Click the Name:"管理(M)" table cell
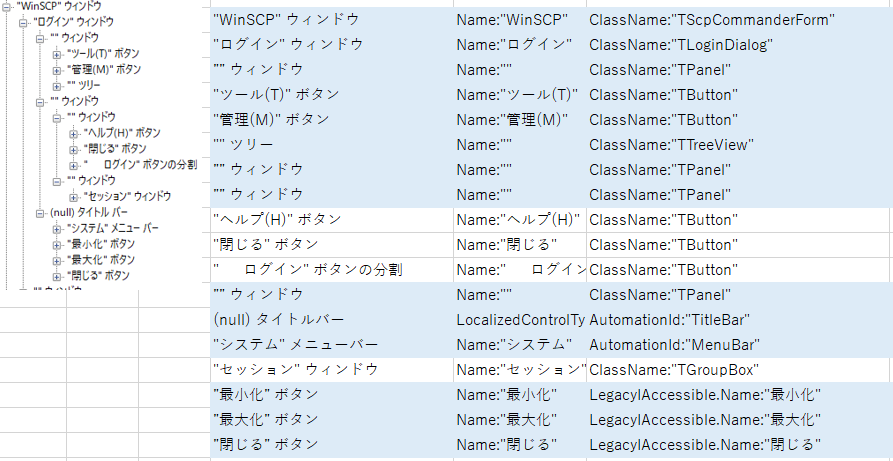The height and width of the screenshot is (461, 893). [x=520, y=120]
